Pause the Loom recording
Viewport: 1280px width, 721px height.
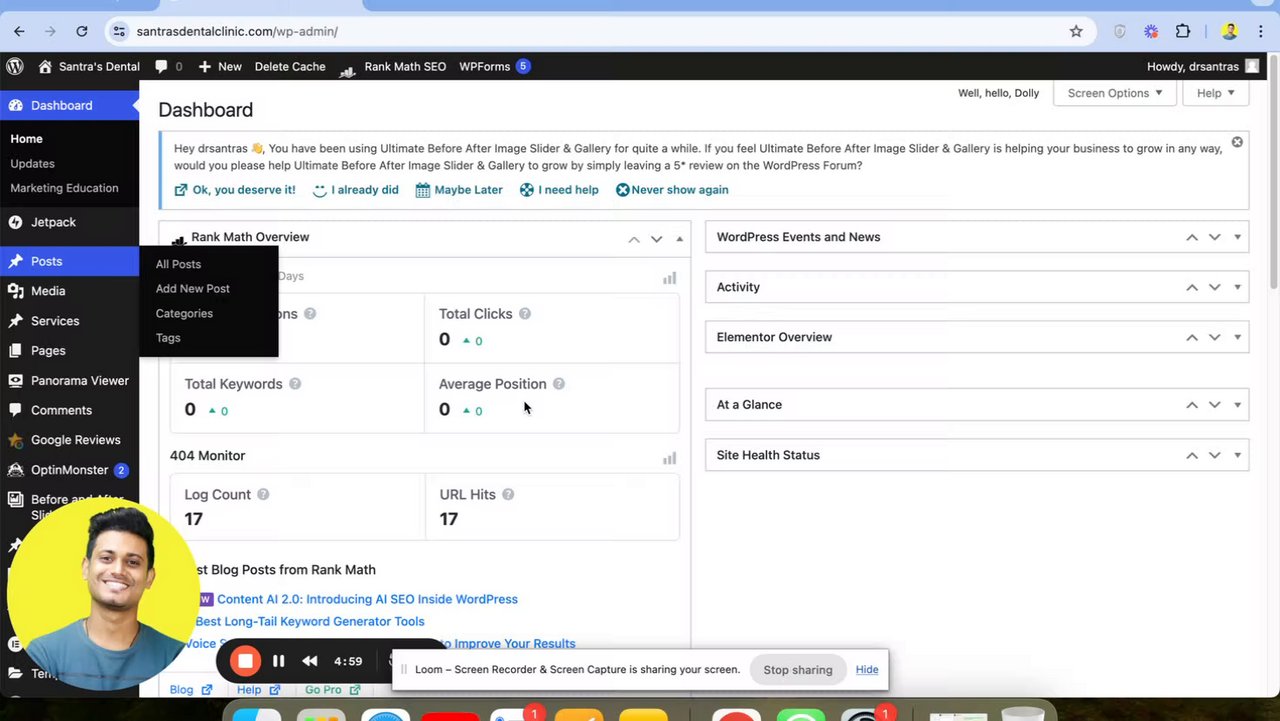tap(279, 661)
